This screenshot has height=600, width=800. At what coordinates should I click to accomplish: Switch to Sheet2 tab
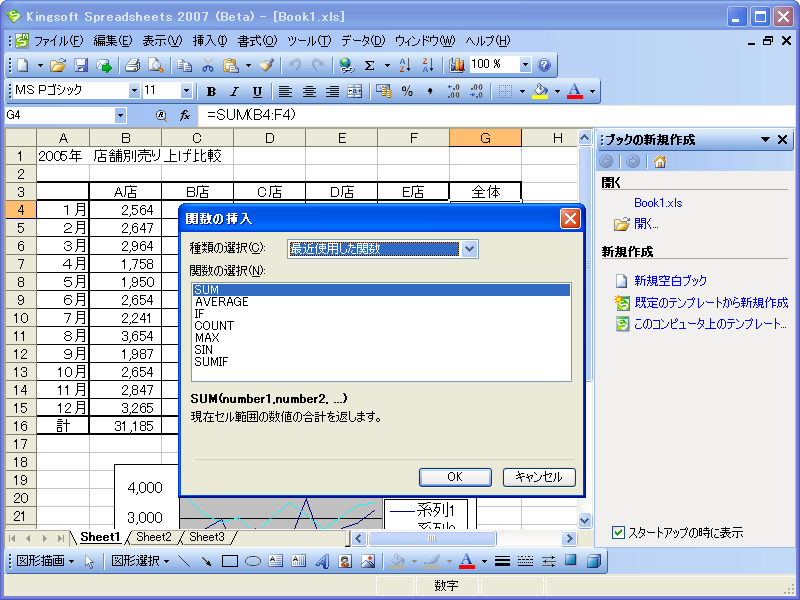tap(154, 537)
